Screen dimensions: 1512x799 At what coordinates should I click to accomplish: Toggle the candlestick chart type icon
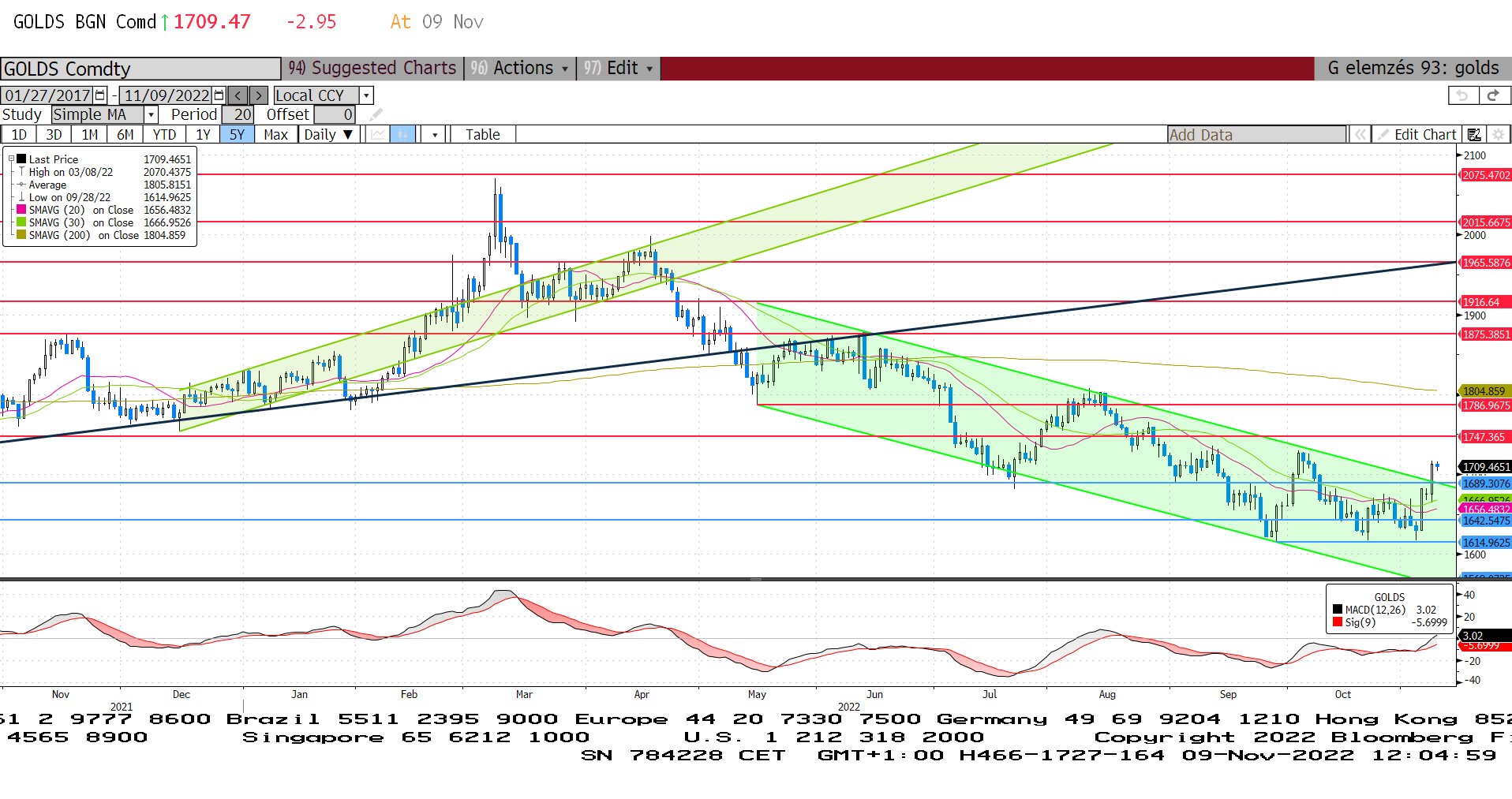(402, 135)
